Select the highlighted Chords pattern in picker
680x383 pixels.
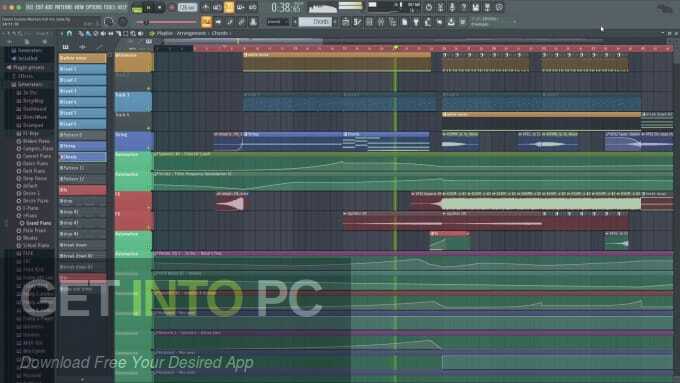82,157
